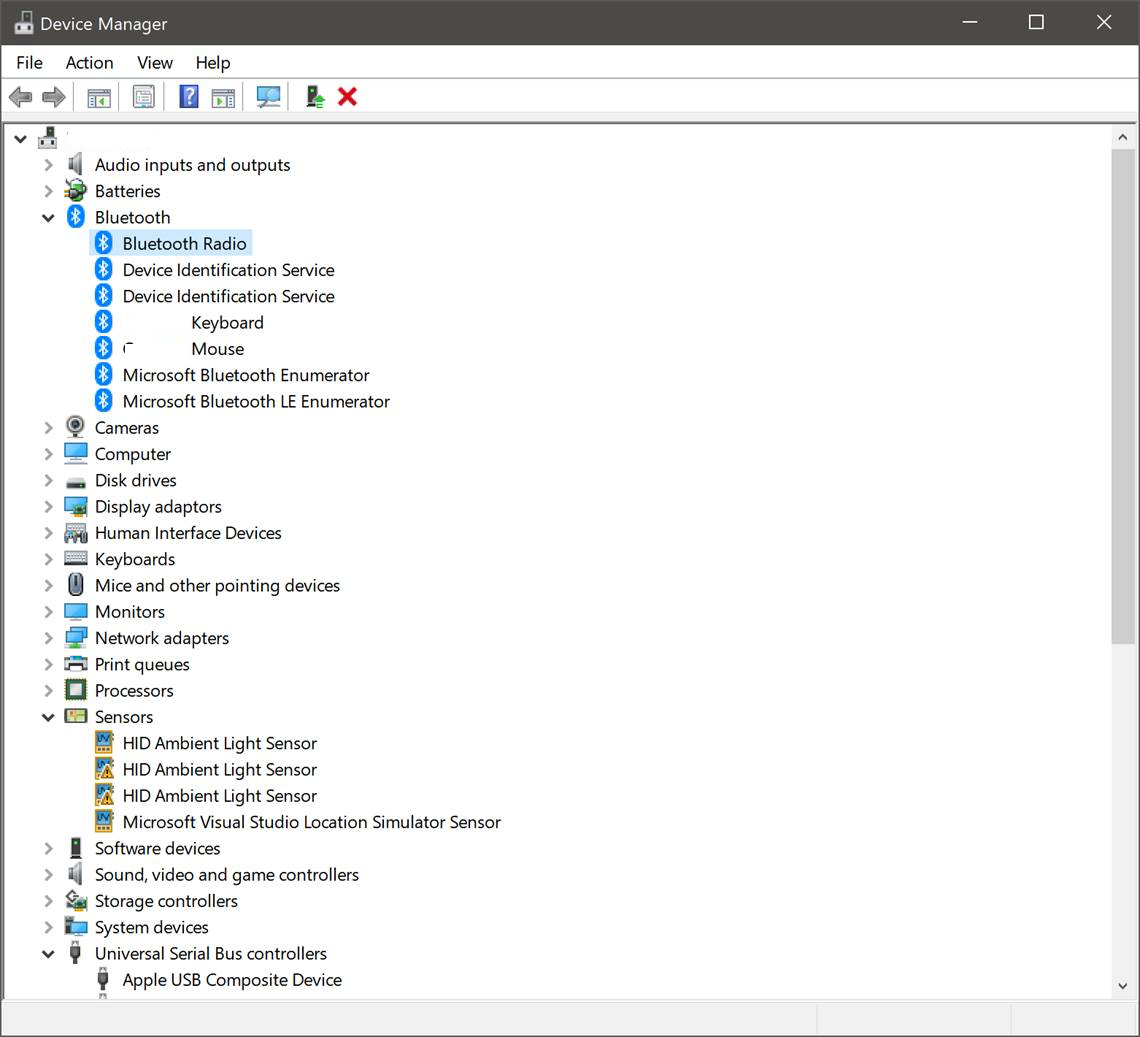Expand Audio inputs and outputs

point(48,165)
